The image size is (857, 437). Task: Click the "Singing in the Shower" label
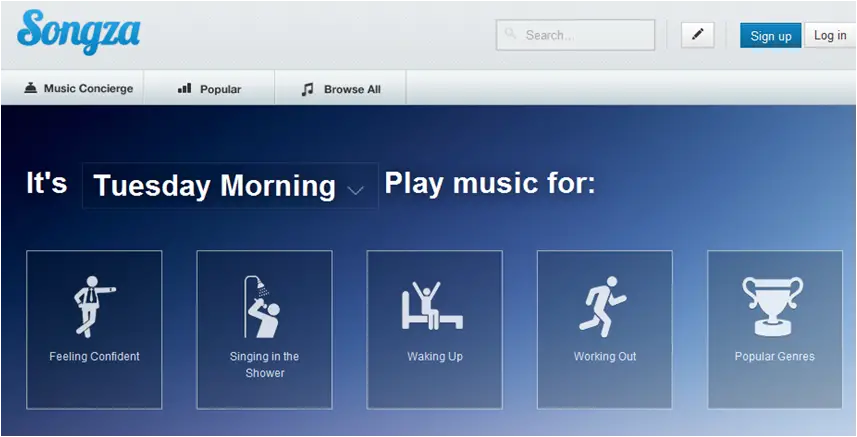pyautogui.click(x=265, y=365)
